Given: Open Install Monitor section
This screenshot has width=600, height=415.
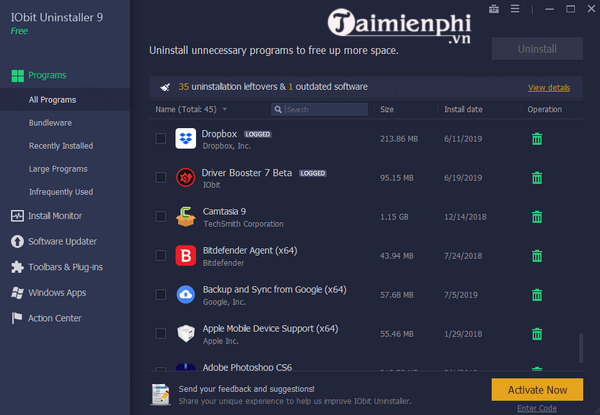Looking at the screenshot, I should [x=55, y=216].
